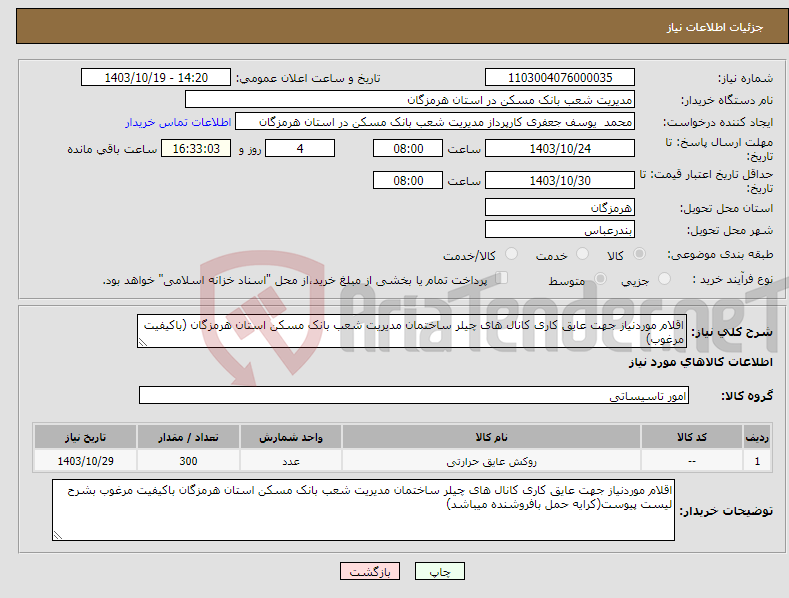Click the اطلاعات کالاهای مورد نیاز heading
This screenshot has height=598, width=789.
point(700,362)
